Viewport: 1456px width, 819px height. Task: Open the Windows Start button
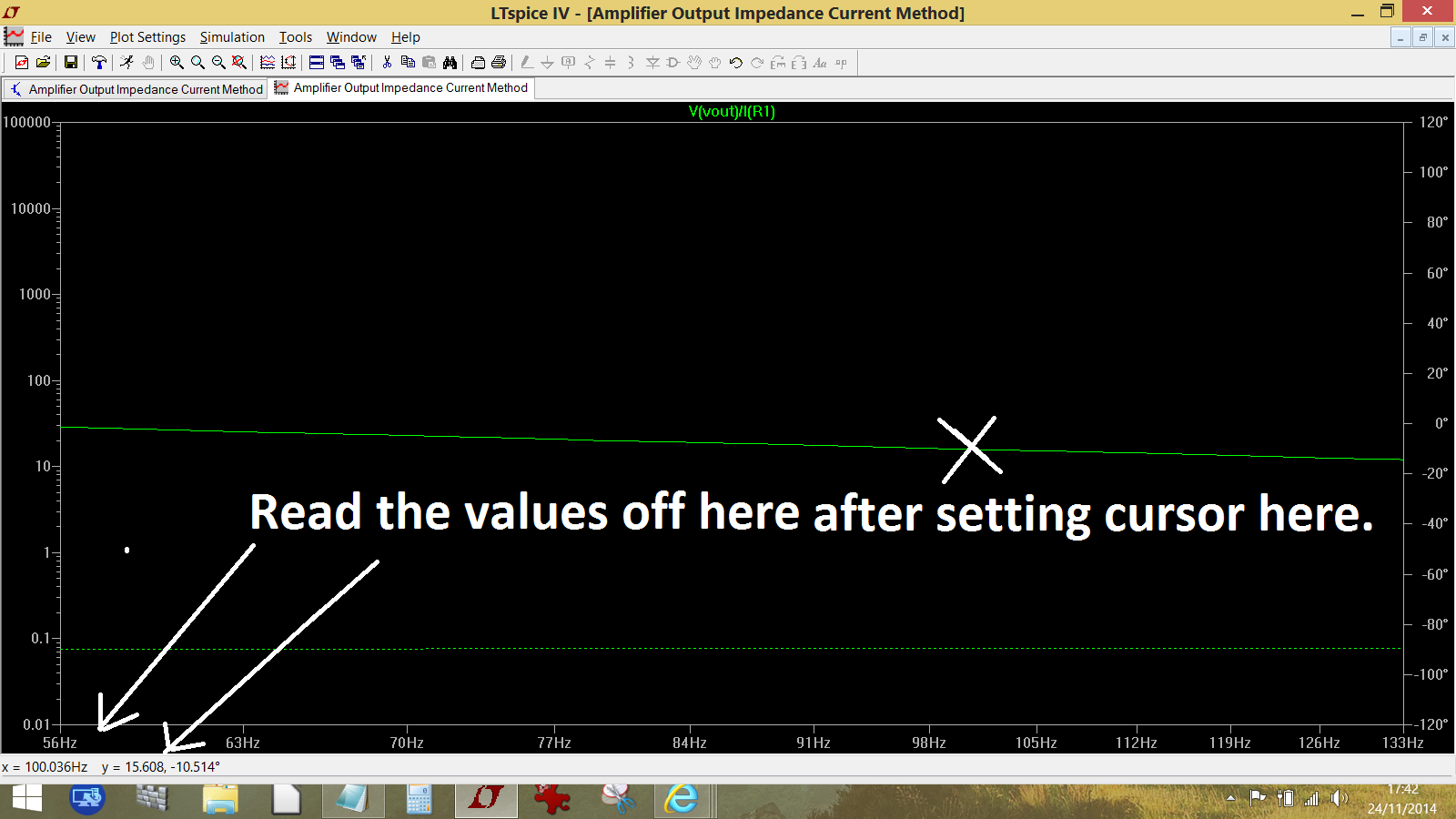[26, 799]
